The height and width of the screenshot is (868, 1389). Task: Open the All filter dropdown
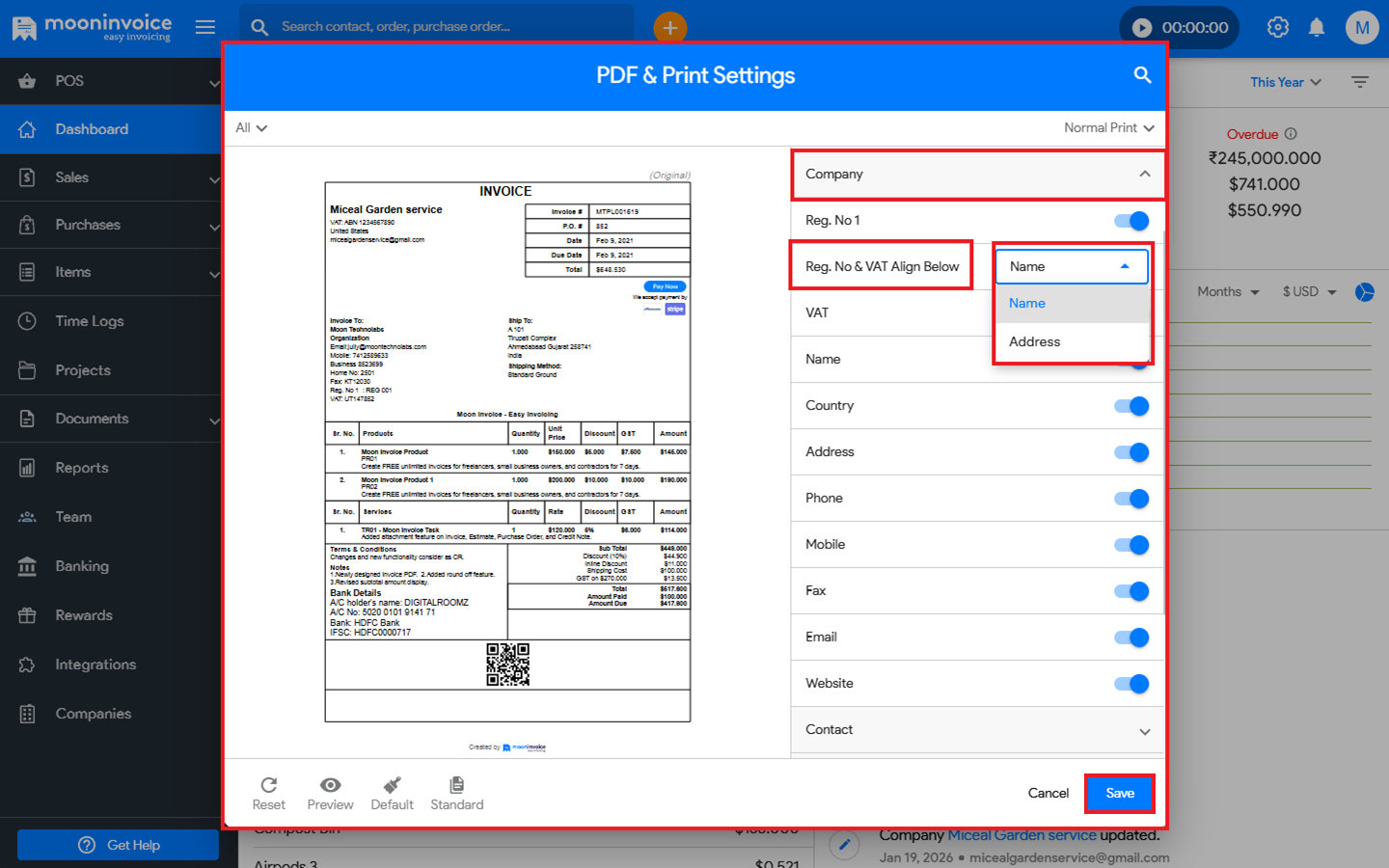pyautogui.click(x=251, y=128)
